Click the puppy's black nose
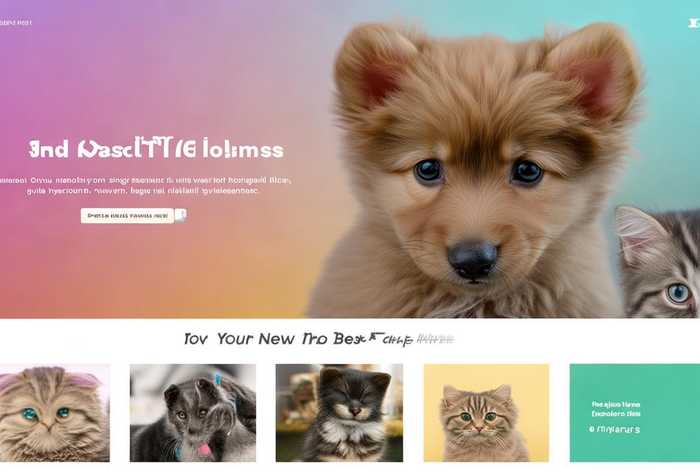This screenshot has width=700, height=470. 473,259
